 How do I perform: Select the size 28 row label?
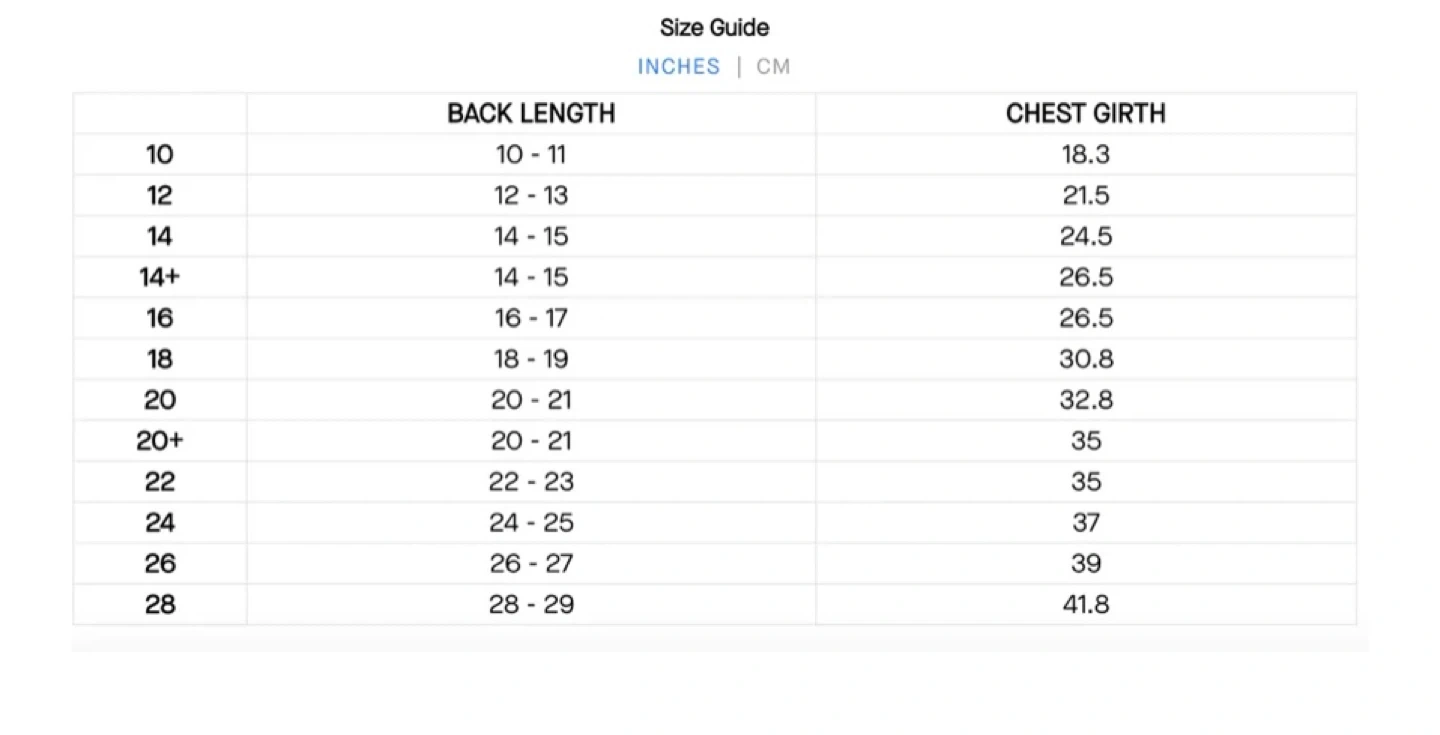pyautogui.click(x=160, y=605)
